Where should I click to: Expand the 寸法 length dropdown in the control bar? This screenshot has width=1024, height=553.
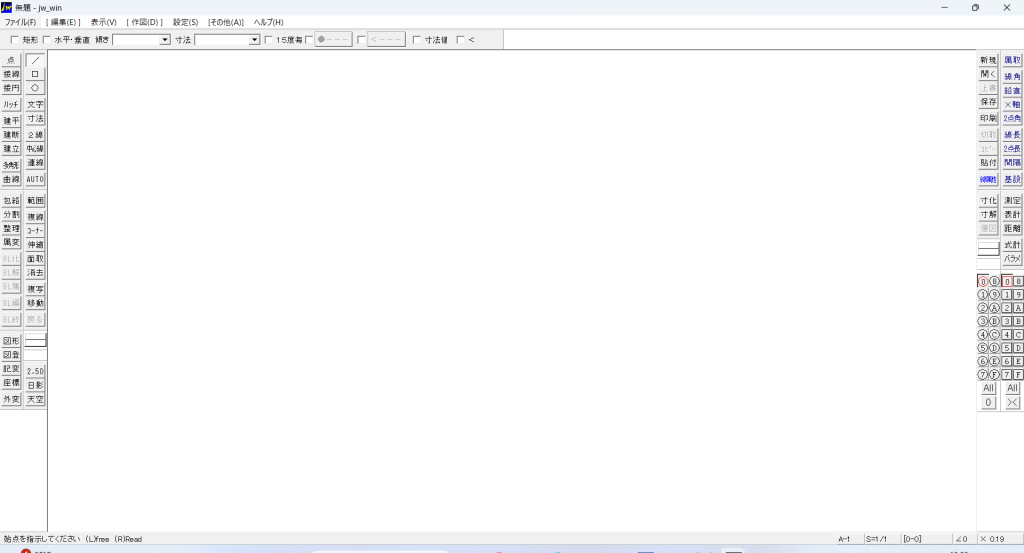tap(255, 40)
